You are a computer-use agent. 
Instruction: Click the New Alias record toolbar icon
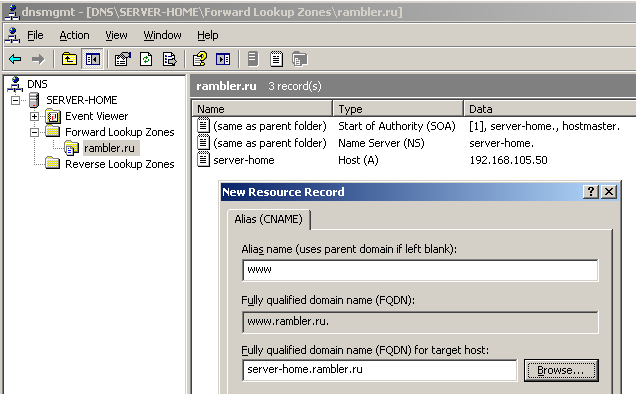point(276,59)
